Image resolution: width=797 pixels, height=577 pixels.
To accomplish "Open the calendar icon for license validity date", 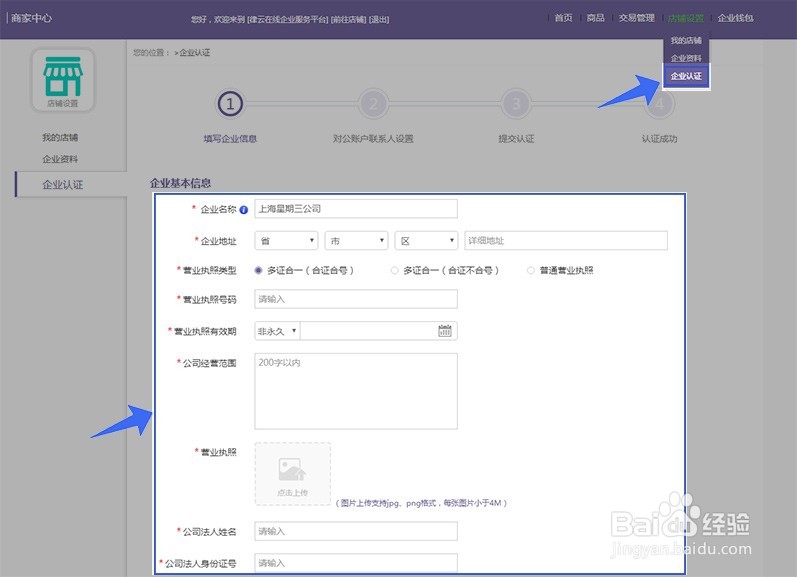I will point(445,331).
